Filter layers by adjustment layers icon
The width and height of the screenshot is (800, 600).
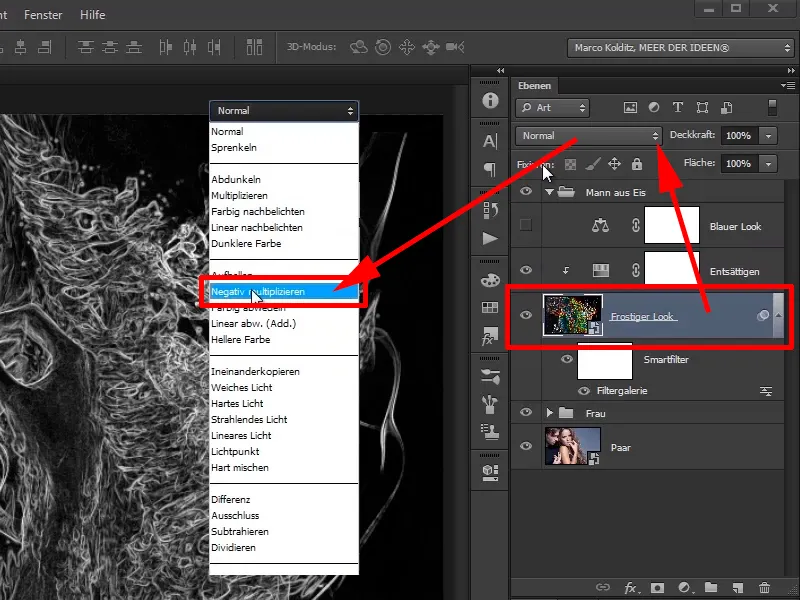point(654,107)
